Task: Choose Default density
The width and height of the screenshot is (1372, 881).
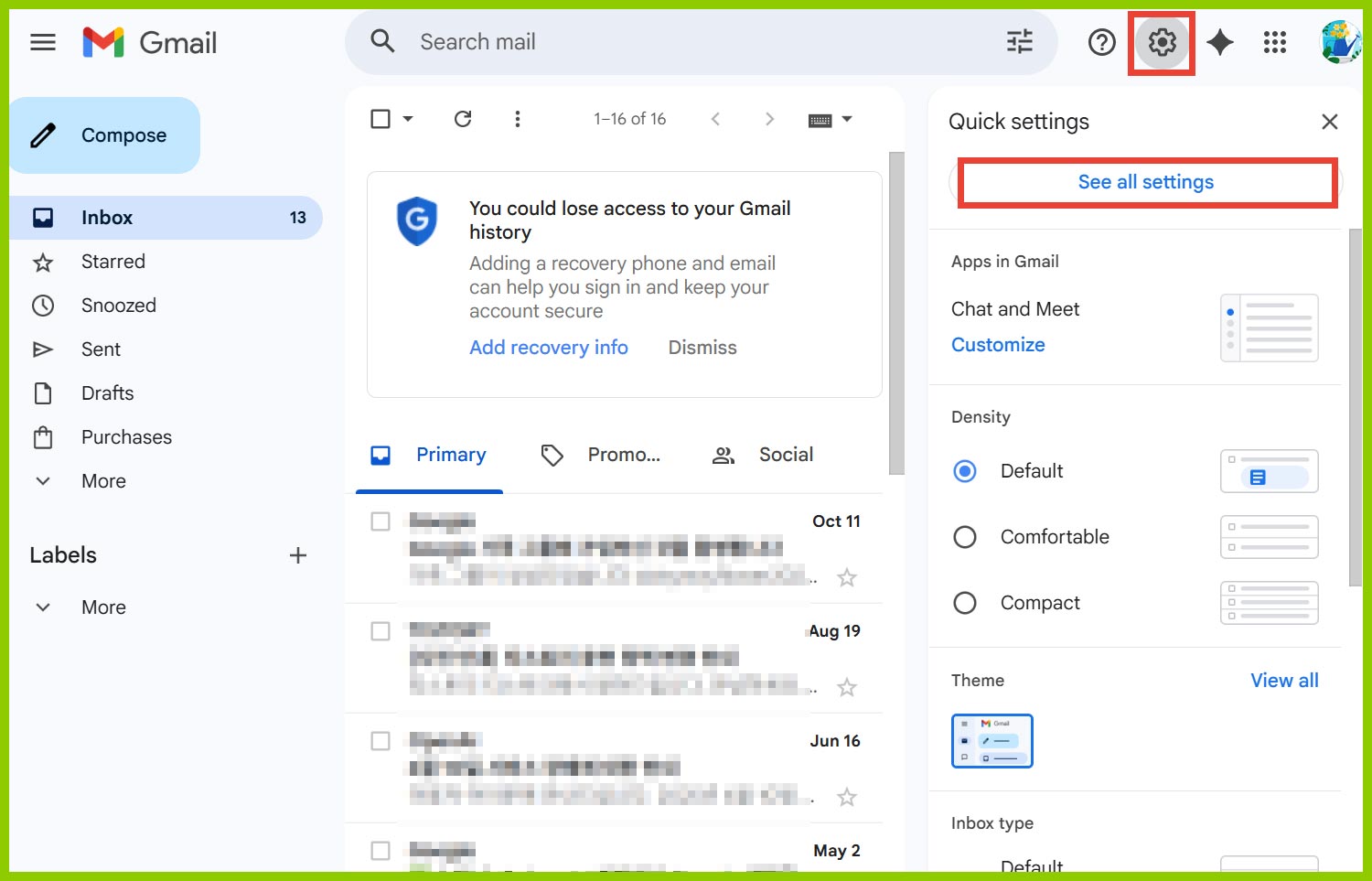Action: tap(965, 471)
